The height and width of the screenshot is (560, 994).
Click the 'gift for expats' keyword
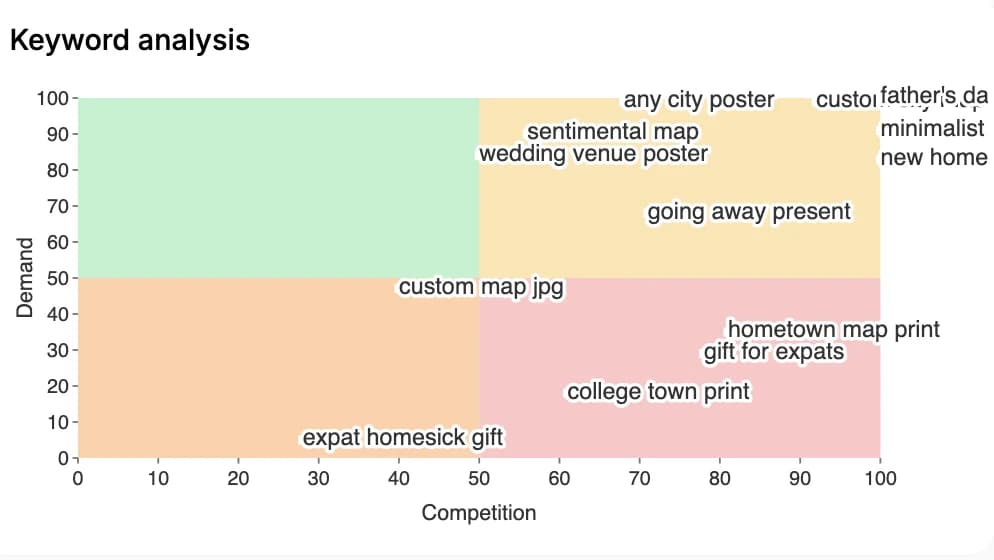pyautogui.click(x=774, y=352)
